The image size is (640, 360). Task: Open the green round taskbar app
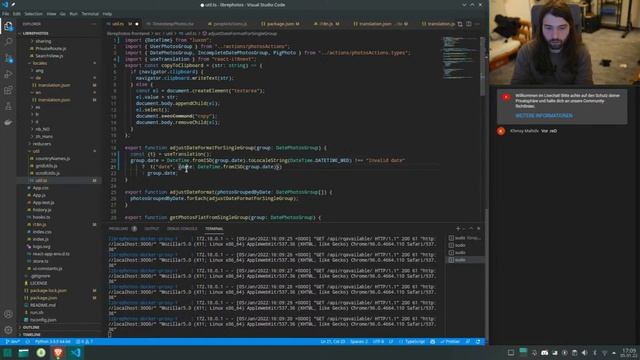[41, 353]
